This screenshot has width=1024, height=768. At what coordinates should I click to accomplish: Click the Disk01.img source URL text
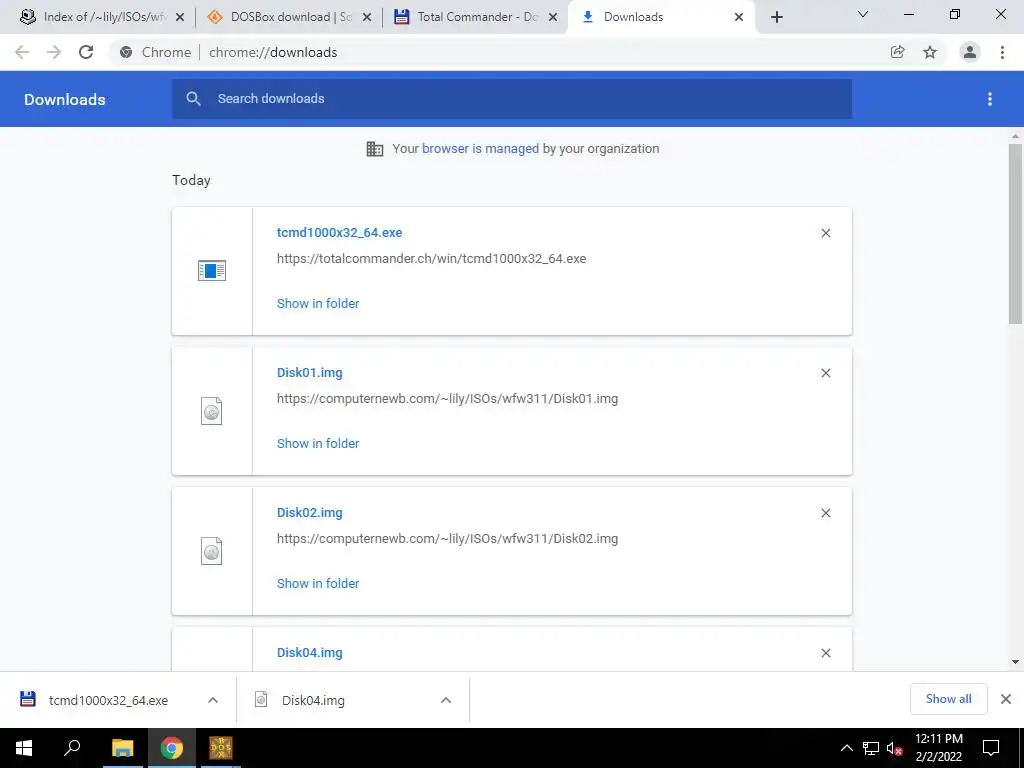click(x=447, y=398)
